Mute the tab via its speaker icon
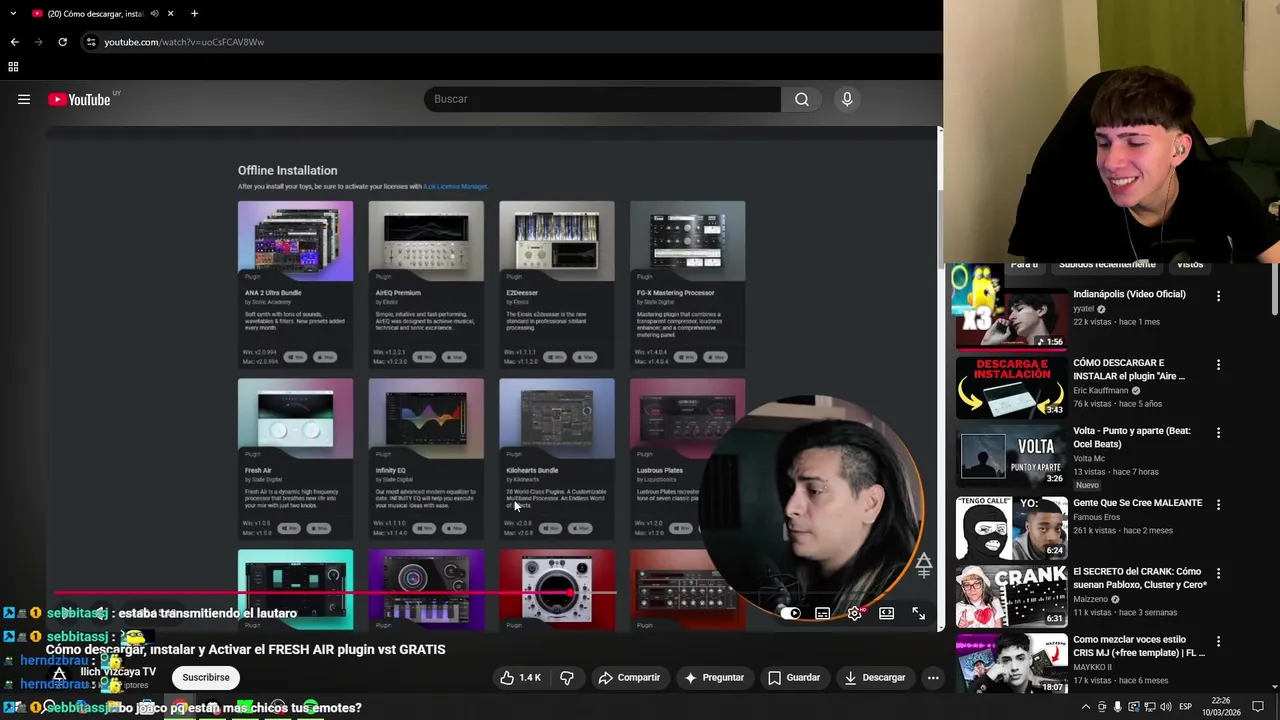This screenshot has width=1280, height=720. pyautogui.click(x=154, y=14)
